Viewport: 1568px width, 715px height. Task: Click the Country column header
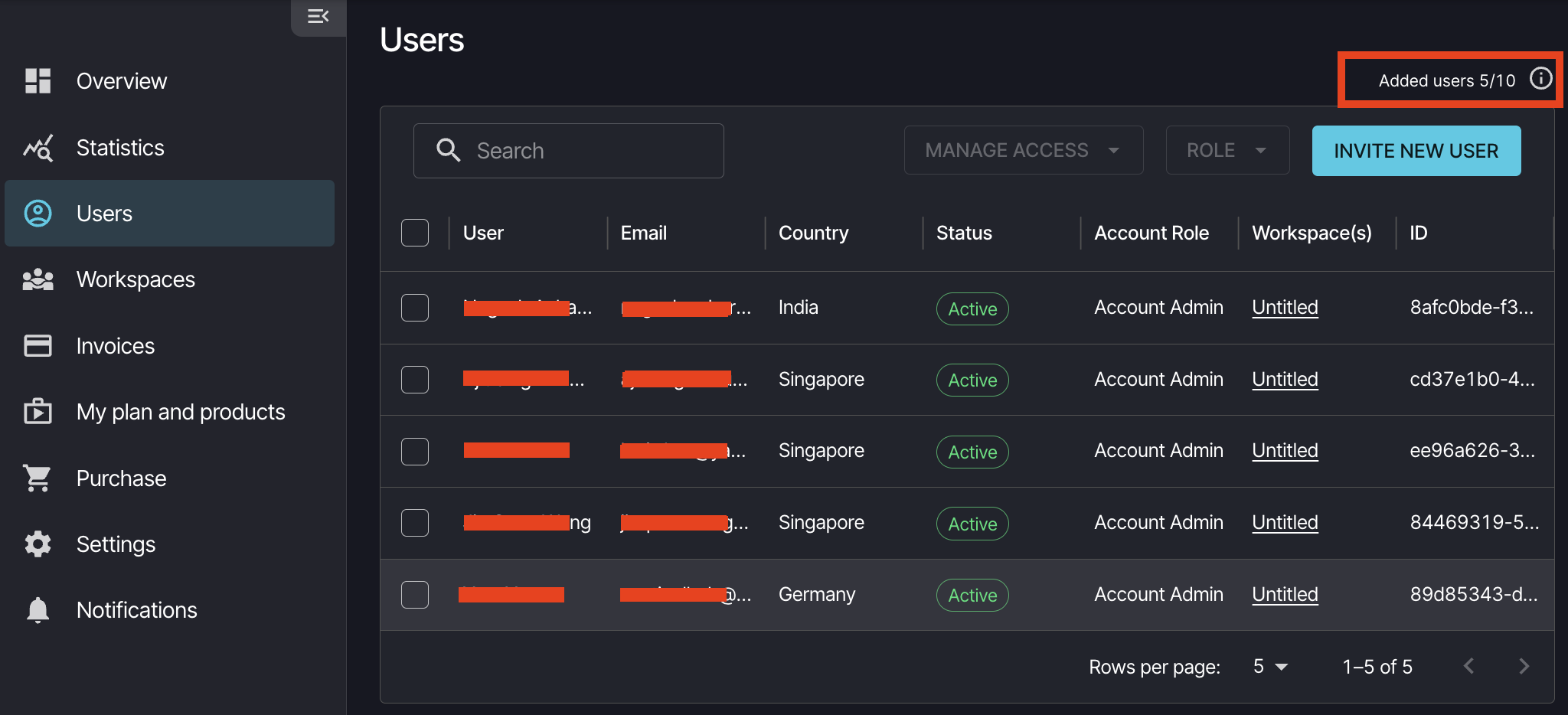point(813,233)
